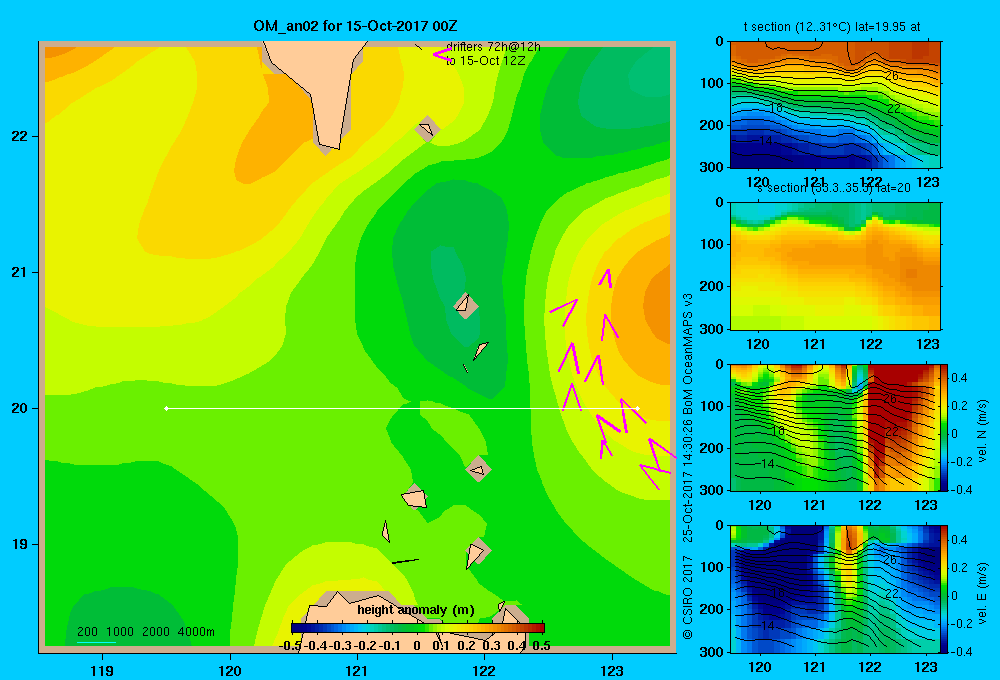Select the 'height anomaly (m)' label
1000x680 pixels.
[x=416, y=610]
